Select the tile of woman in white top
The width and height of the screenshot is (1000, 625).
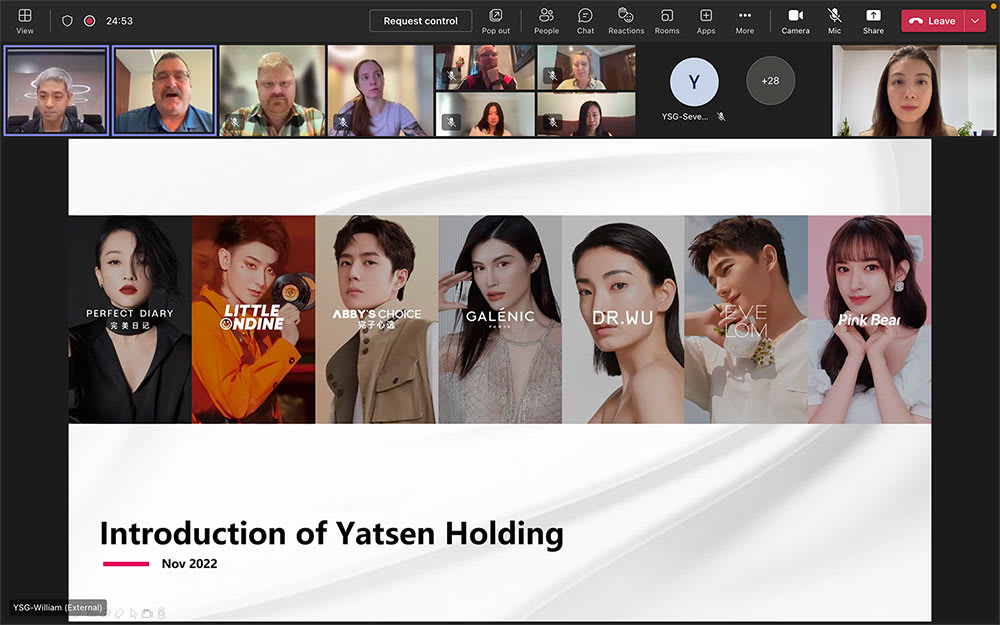[x=485, y=114]
